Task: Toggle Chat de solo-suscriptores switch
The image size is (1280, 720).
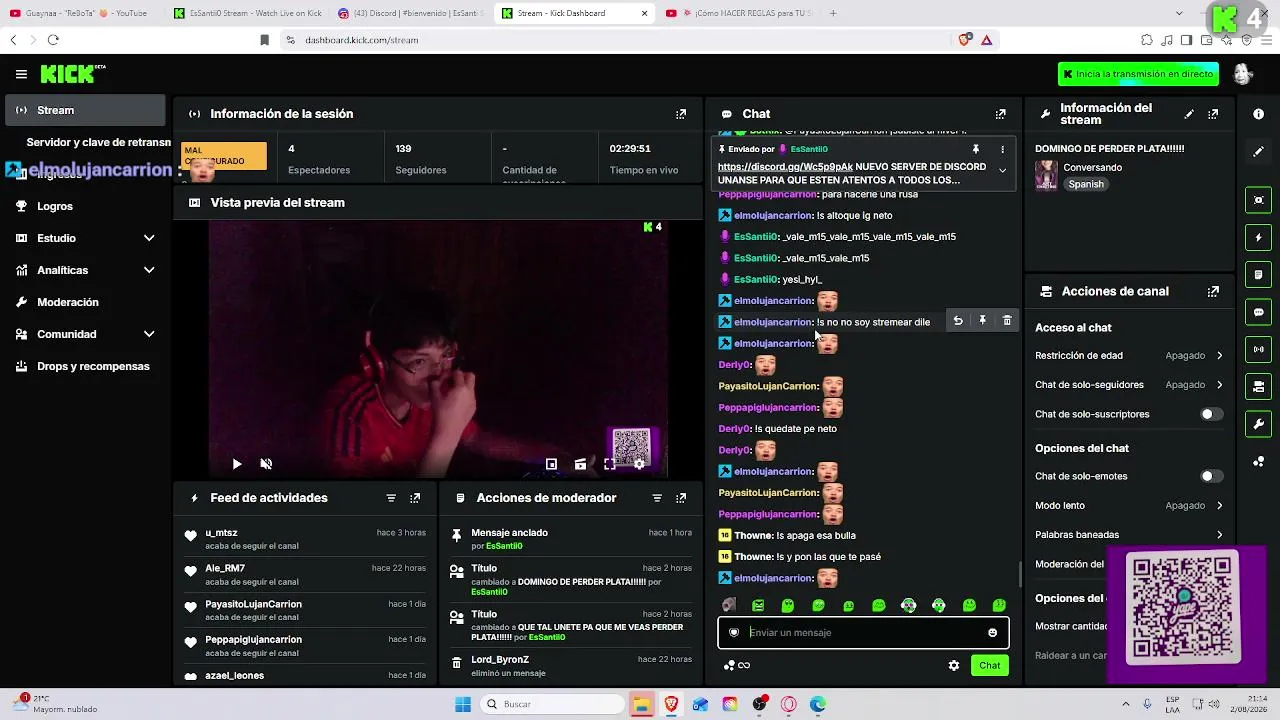Action: point(1211,414)
